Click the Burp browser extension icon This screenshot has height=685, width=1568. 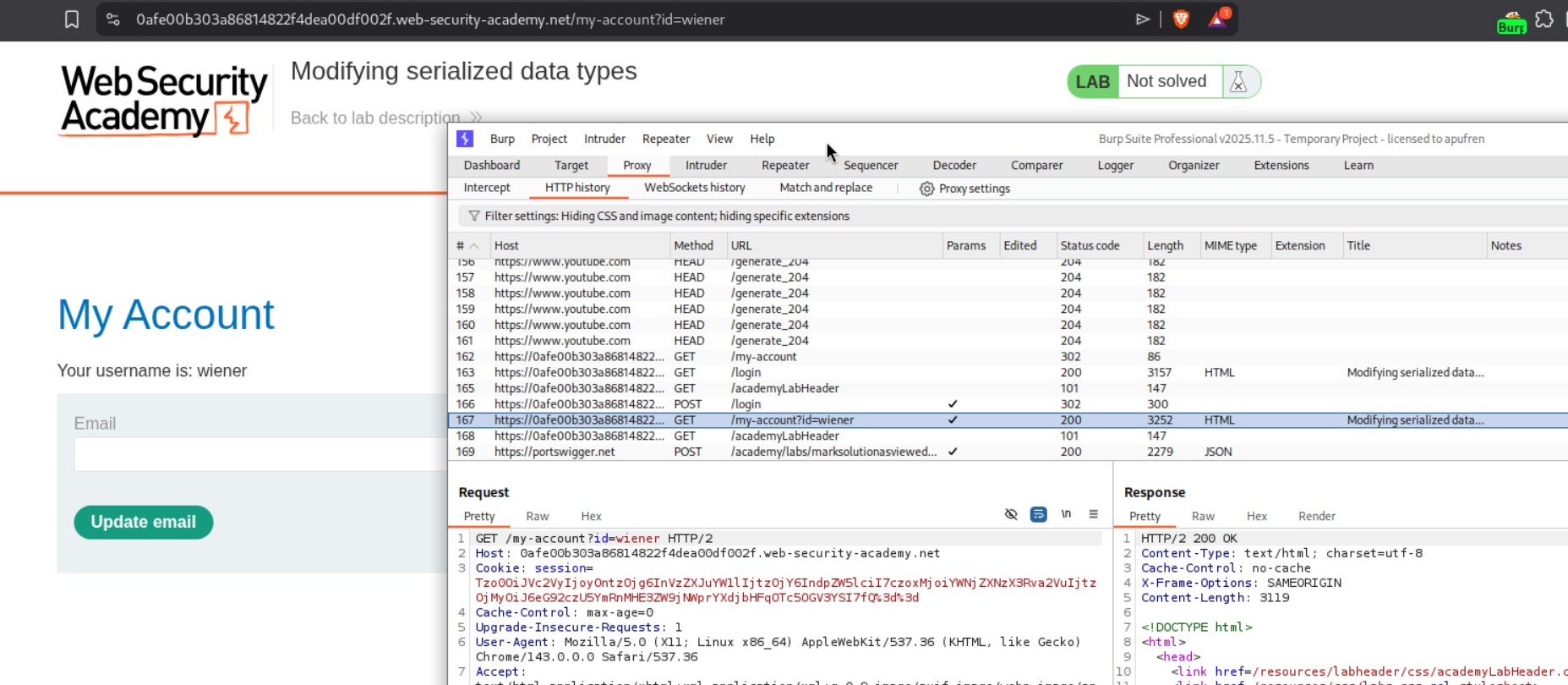point(1511,22)
